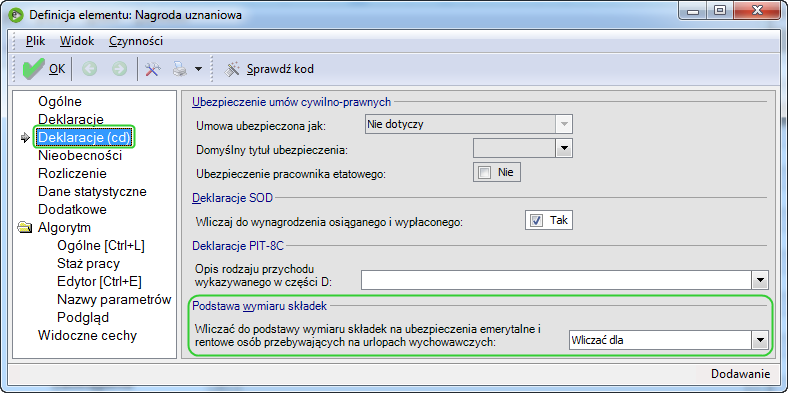Select the Algorytm tree node

pos(64,228)
